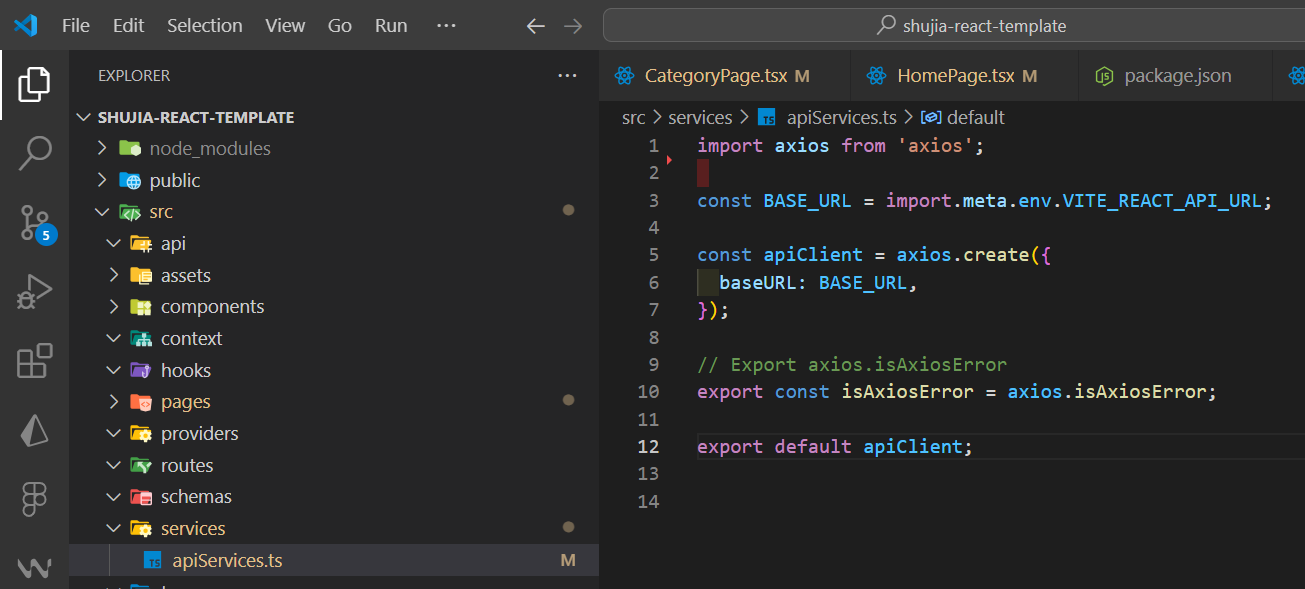Switch to the HomePage.tsx tab
Screen dimensions: 1305x589
pos(964,76)
